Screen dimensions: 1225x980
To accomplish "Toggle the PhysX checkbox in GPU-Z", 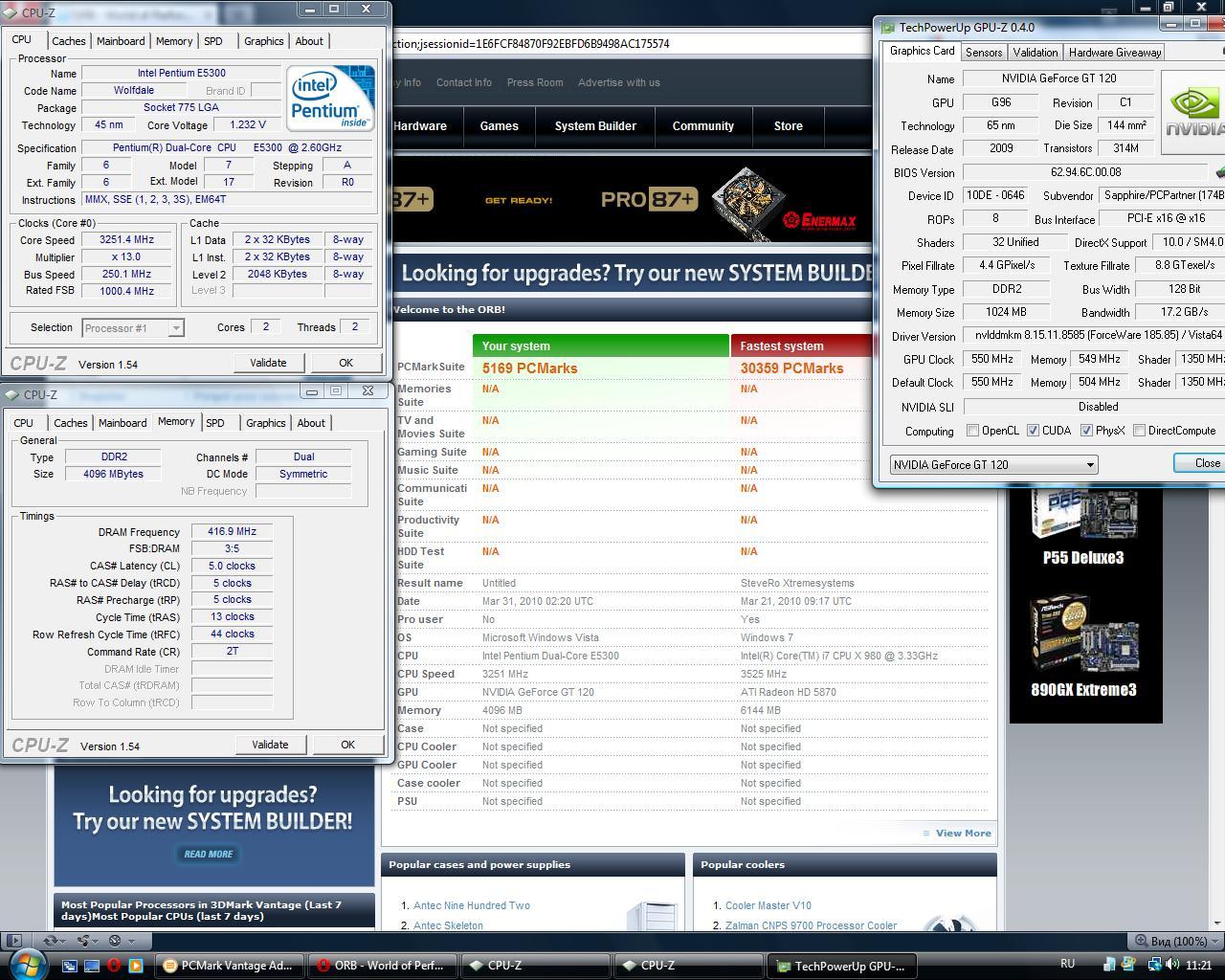I will [x=1086, y=431].
